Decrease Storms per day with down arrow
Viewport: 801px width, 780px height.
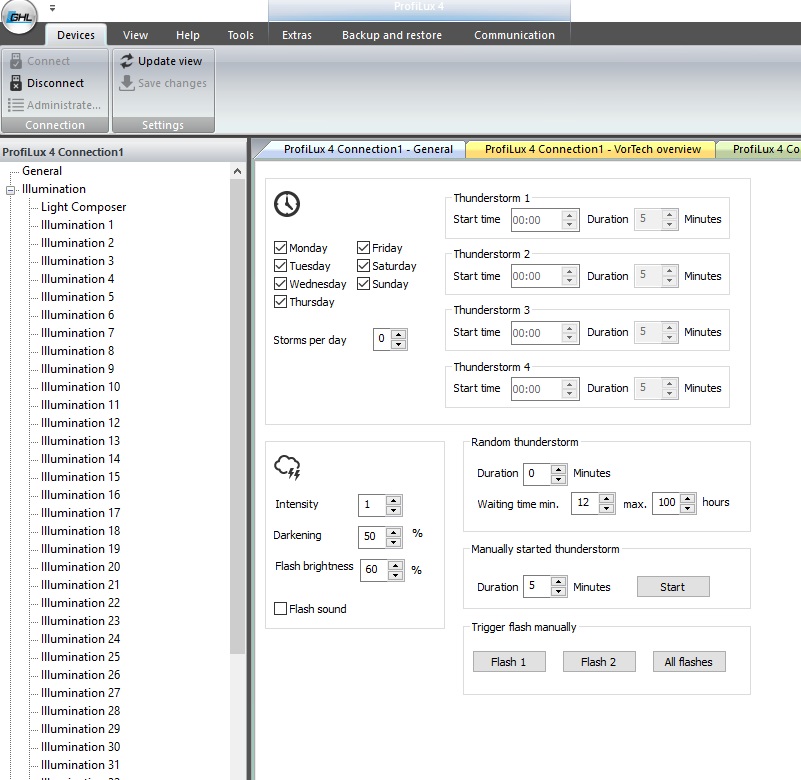point(399,344)
